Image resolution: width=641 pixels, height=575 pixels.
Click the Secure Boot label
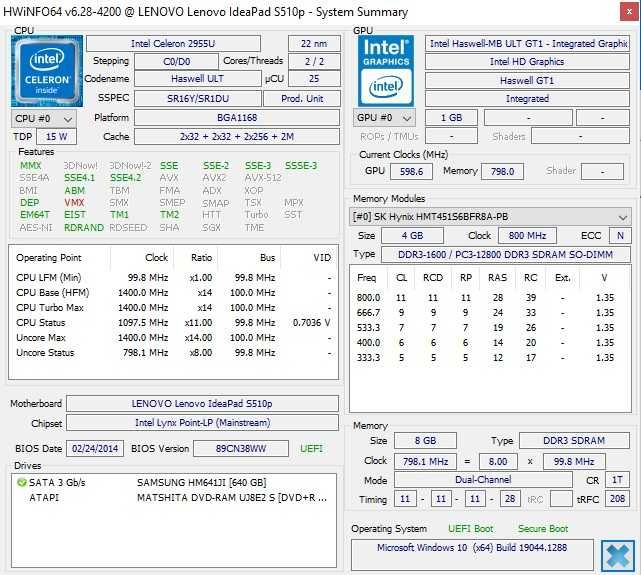coord(543,529)
